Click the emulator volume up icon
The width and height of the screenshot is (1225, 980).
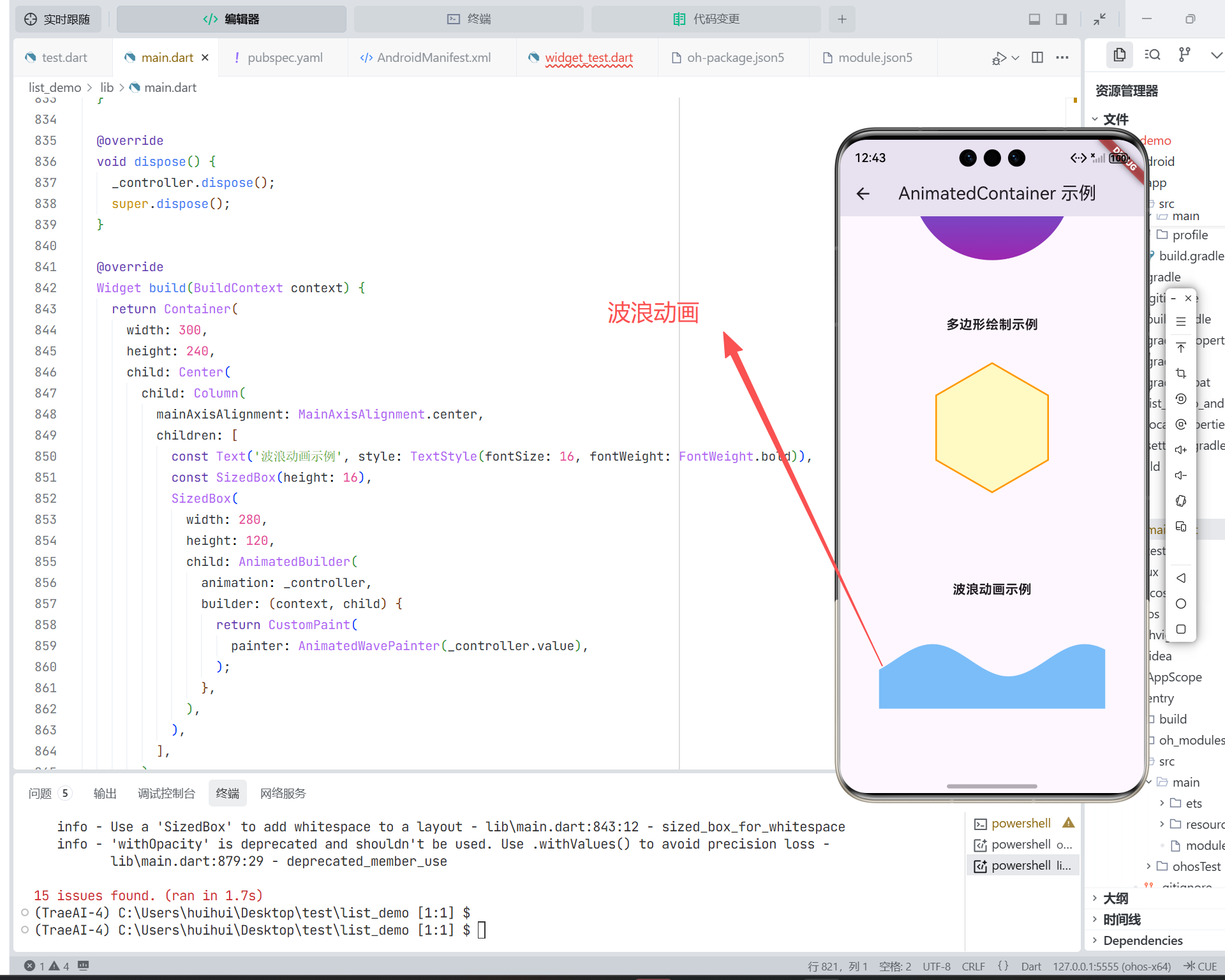1181,450
